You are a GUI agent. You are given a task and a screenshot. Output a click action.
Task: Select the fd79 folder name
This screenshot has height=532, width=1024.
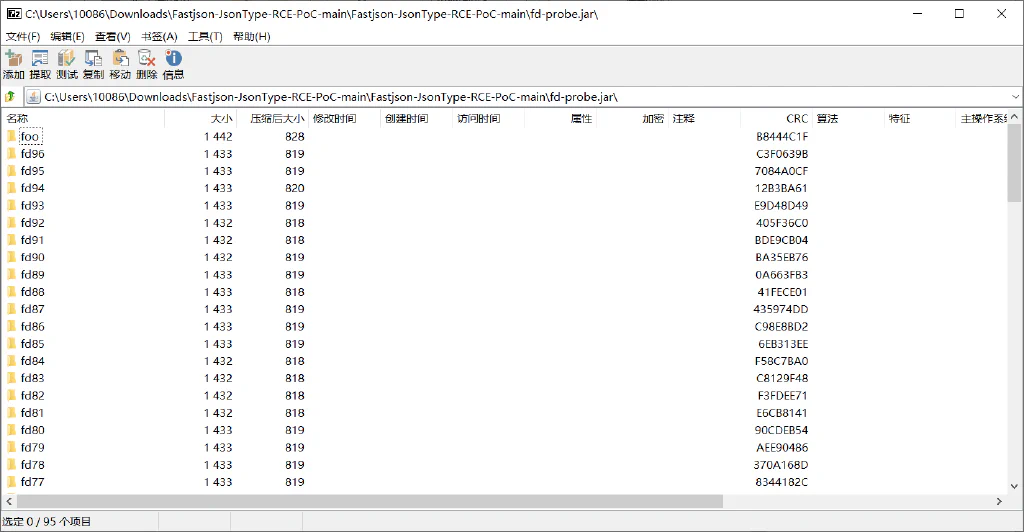point(33,447)
